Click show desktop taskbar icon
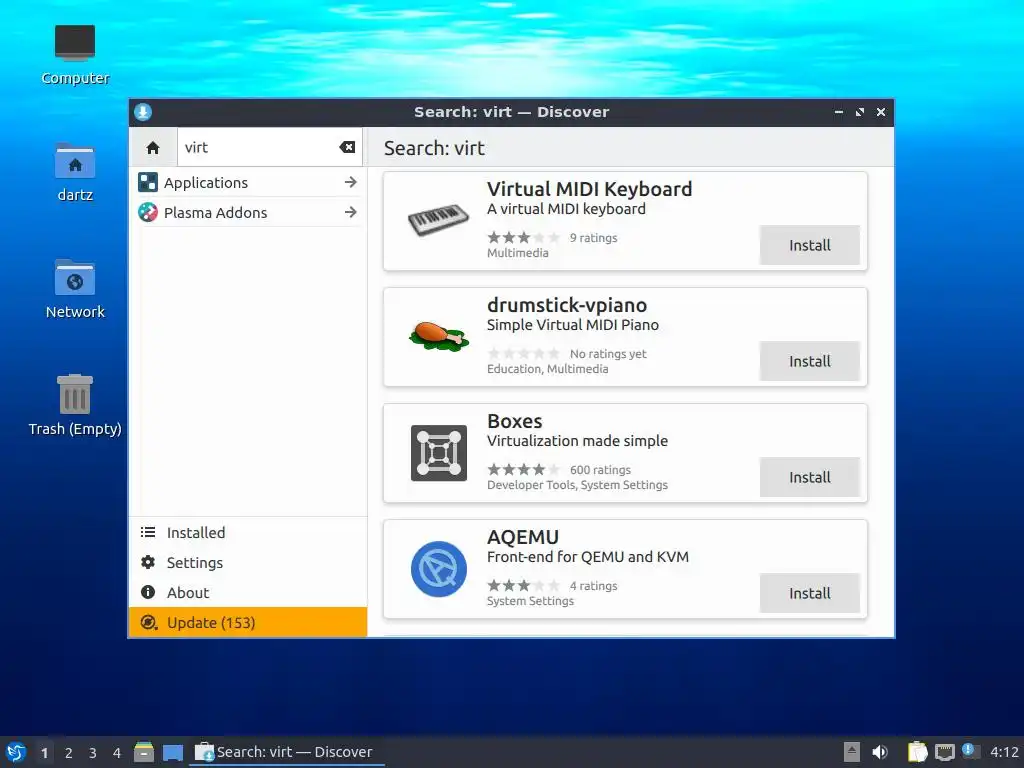The height and width of the screenshot is (768, 1024). (x=173, y=753)
